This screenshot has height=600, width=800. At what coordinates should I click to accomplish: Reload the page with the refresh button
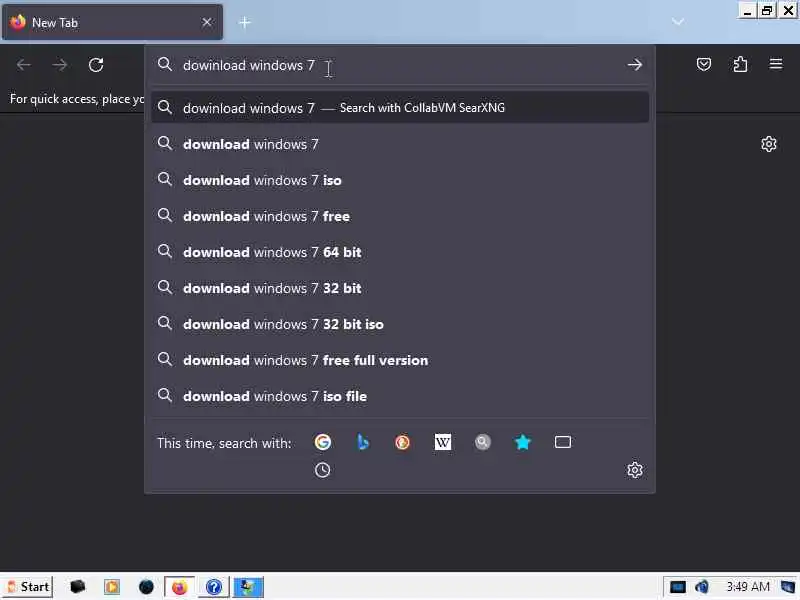click(96, 65)
